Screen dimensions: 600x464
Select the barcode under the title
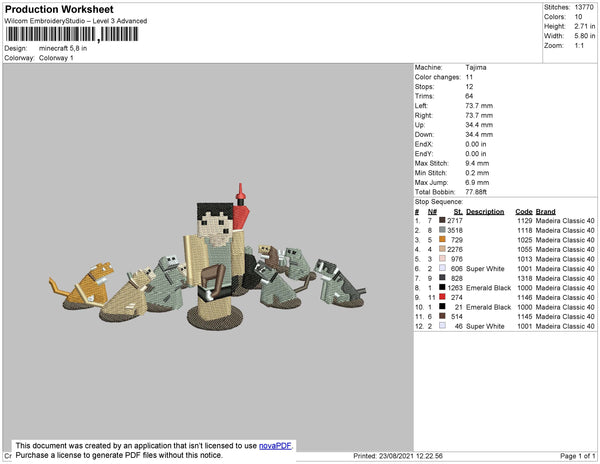[x=72, y=34]
